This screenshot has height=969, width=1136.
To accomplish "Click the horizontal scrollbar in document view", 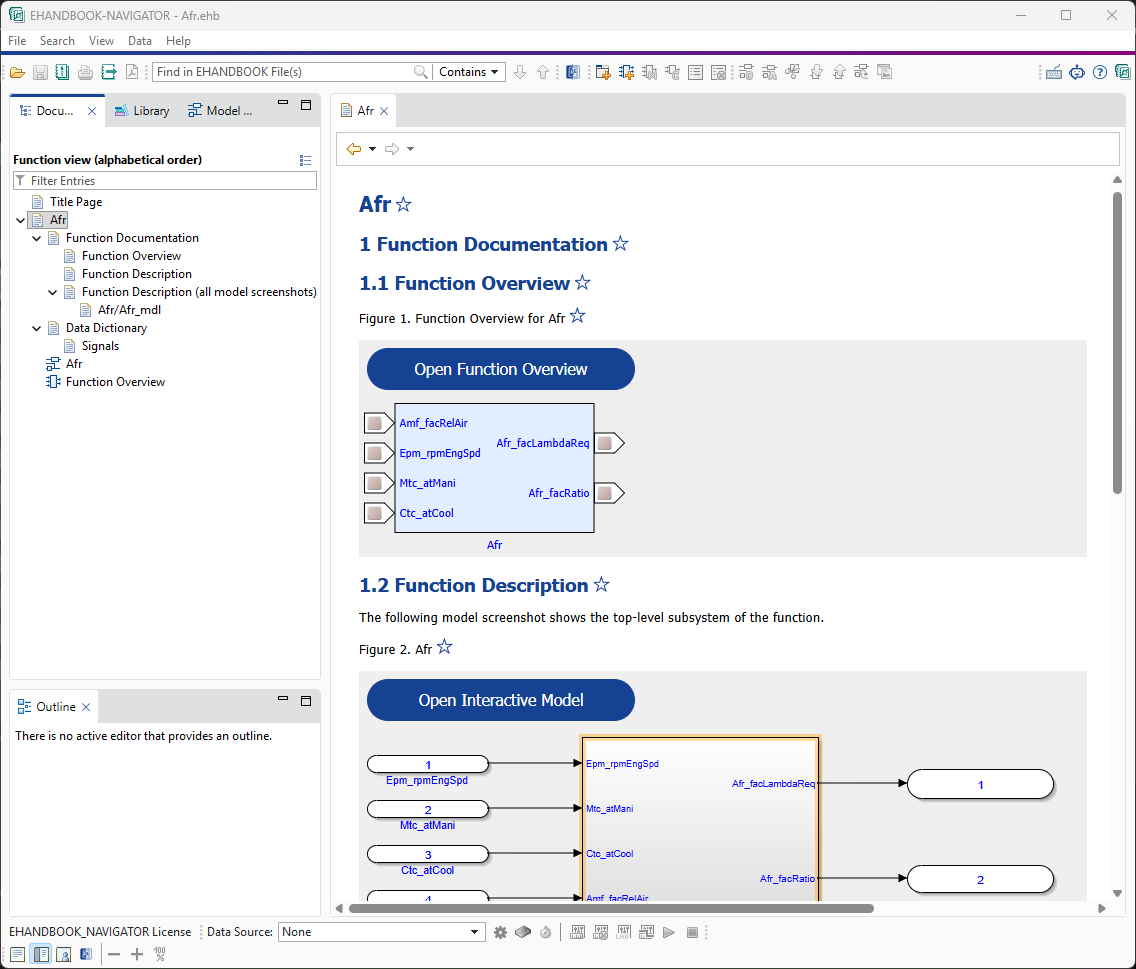I will (x=611, y=908).
